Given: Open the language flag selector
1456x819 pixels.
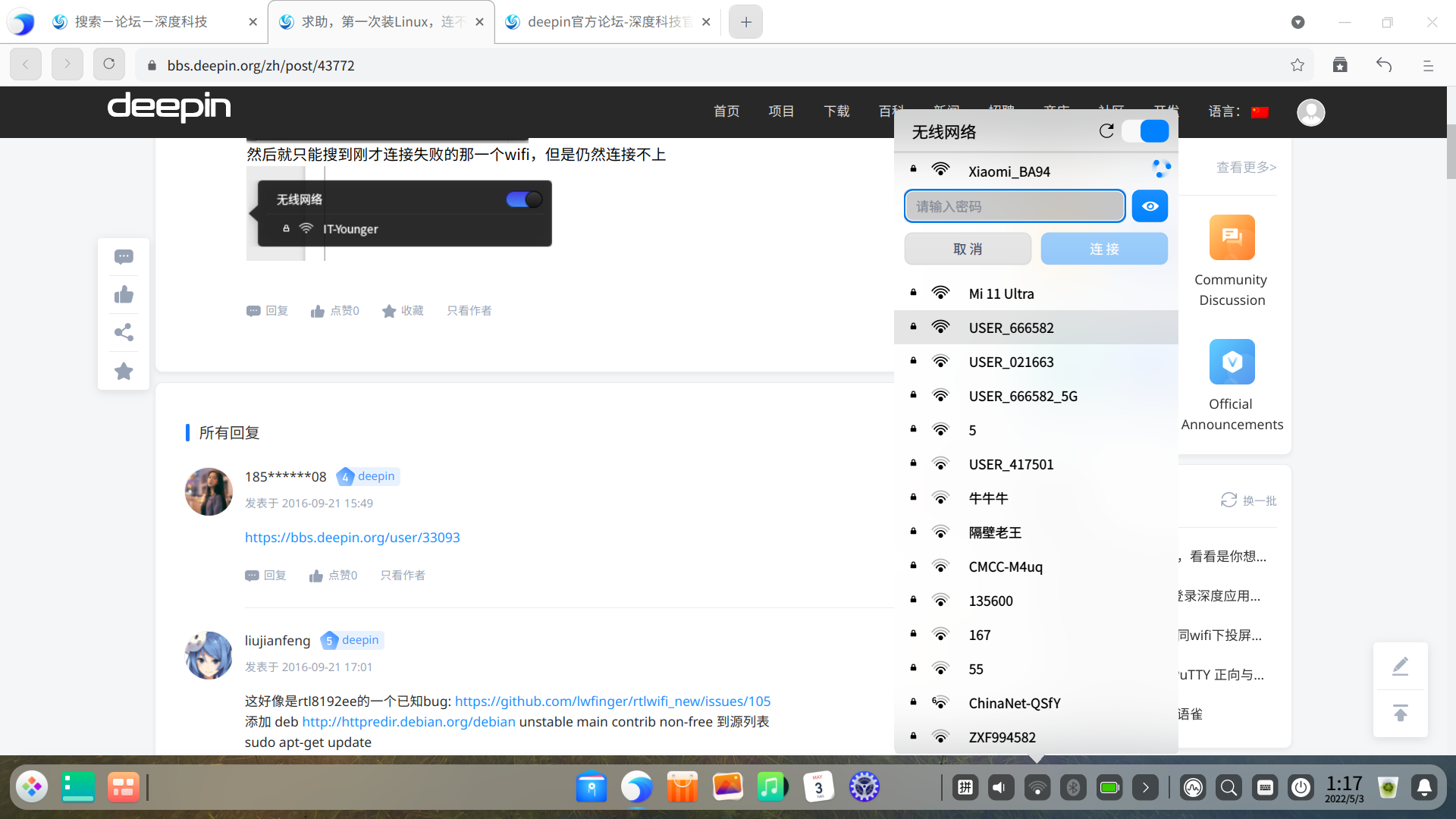Looking at the screenshot, I should [x=1260, y=112].
